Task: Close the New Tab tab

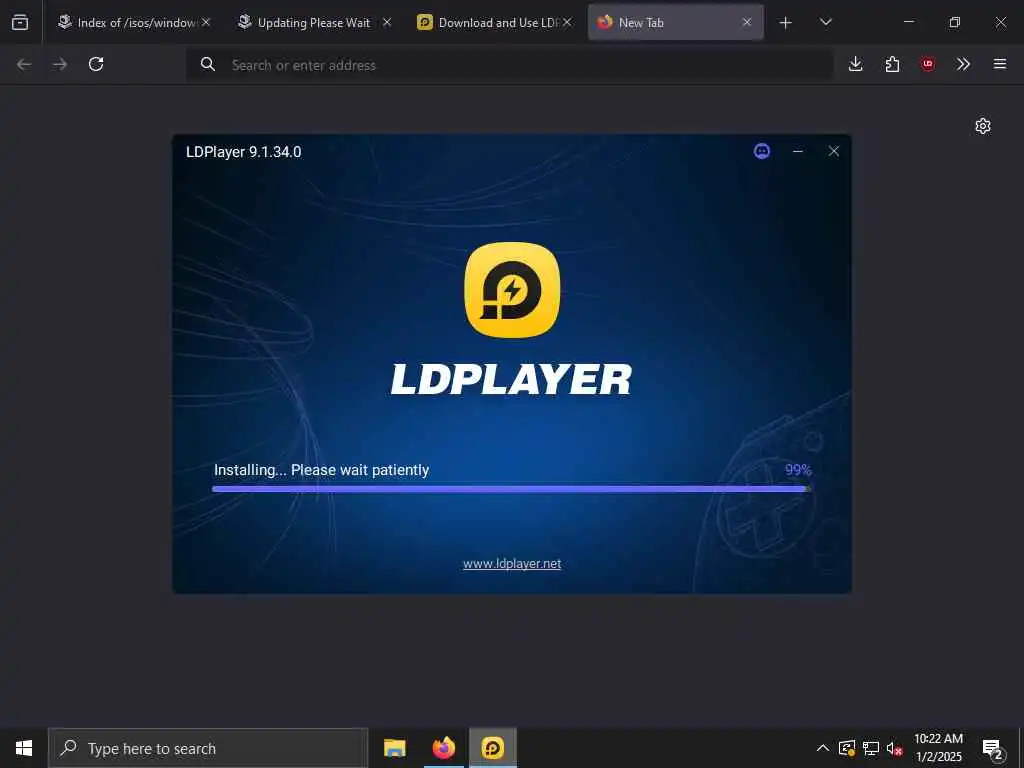Action: 747,22
